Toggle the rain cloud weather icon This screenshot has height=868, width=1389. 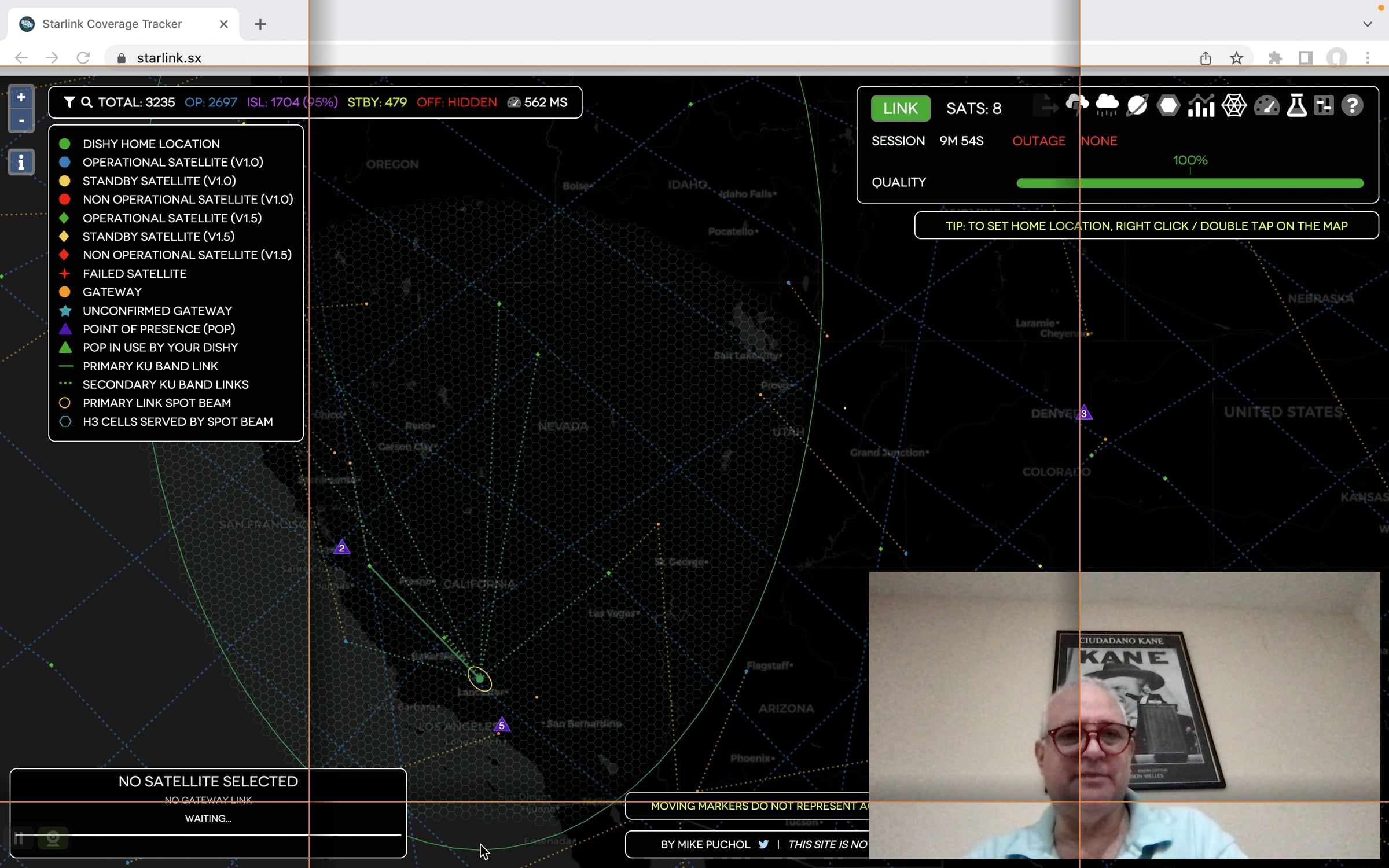(x=1107, y=106)
